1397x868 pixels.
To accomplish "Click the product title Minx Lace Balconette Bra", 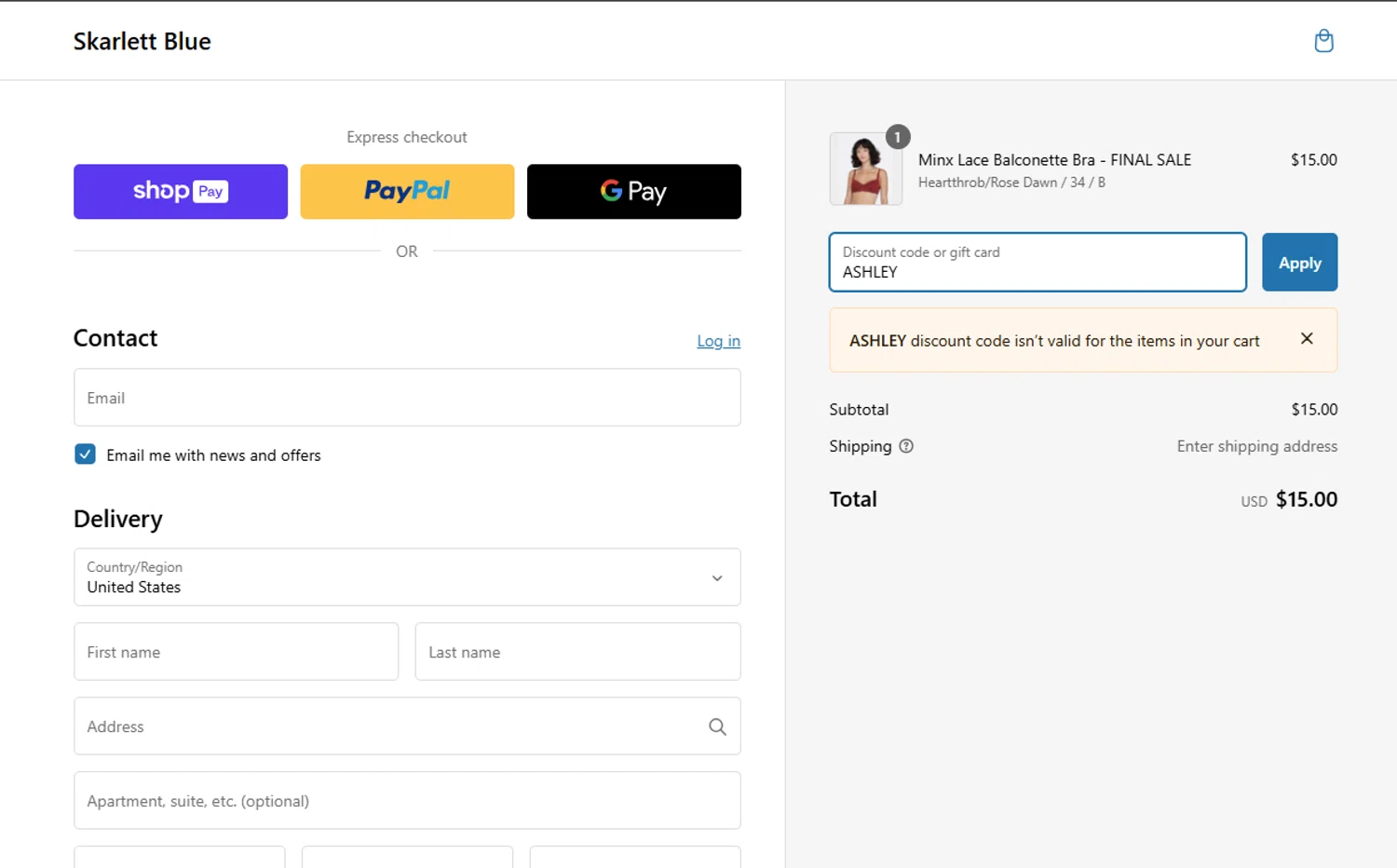I will click(1054, 160).
